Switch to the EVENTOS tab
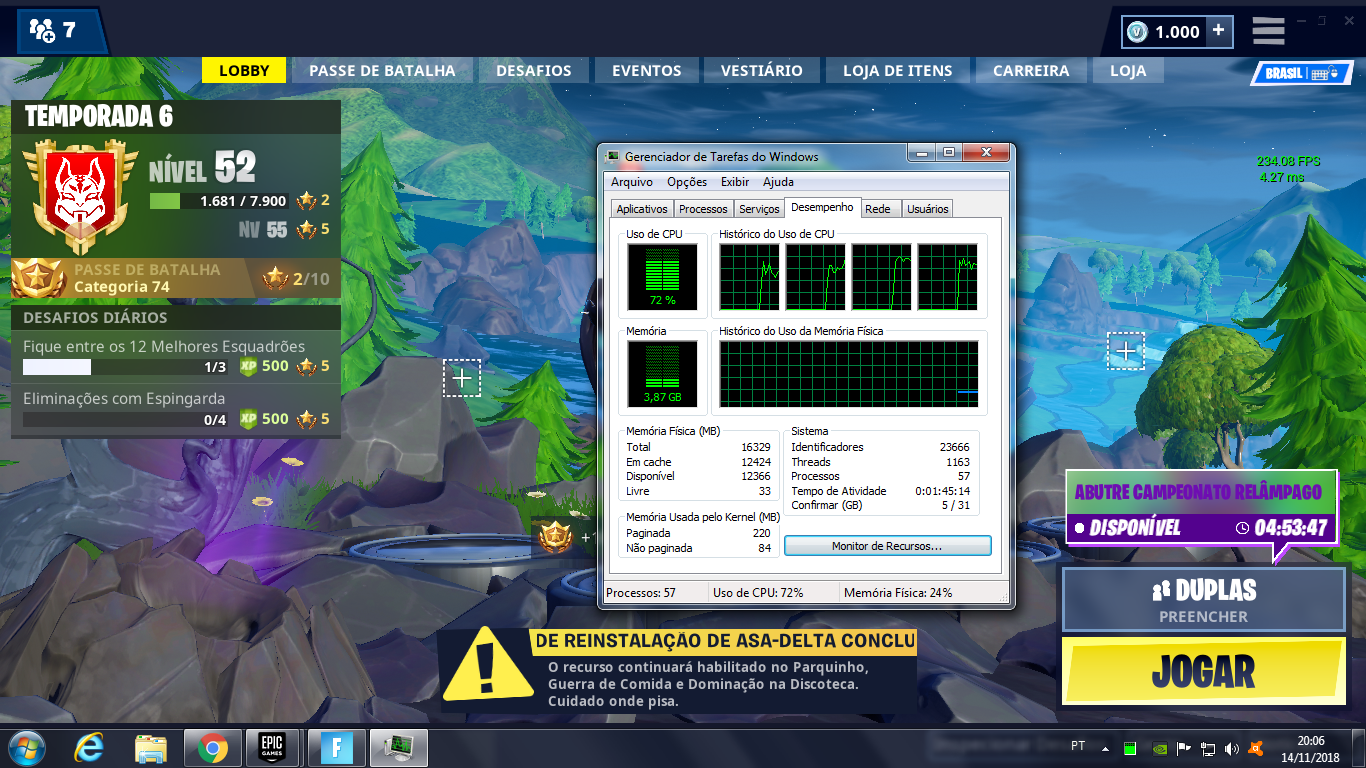The height and width of the screenshot is (768, 1366). tap(647, 70)
